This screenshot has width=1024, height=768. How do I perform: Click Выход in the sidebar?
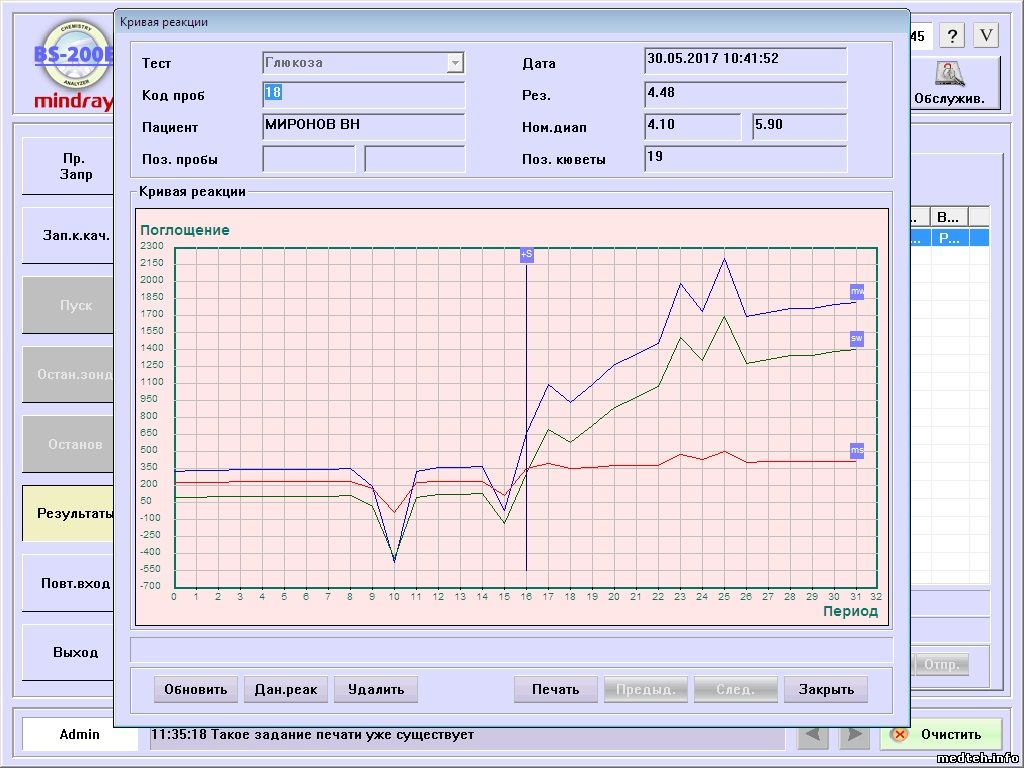point(69,652)
